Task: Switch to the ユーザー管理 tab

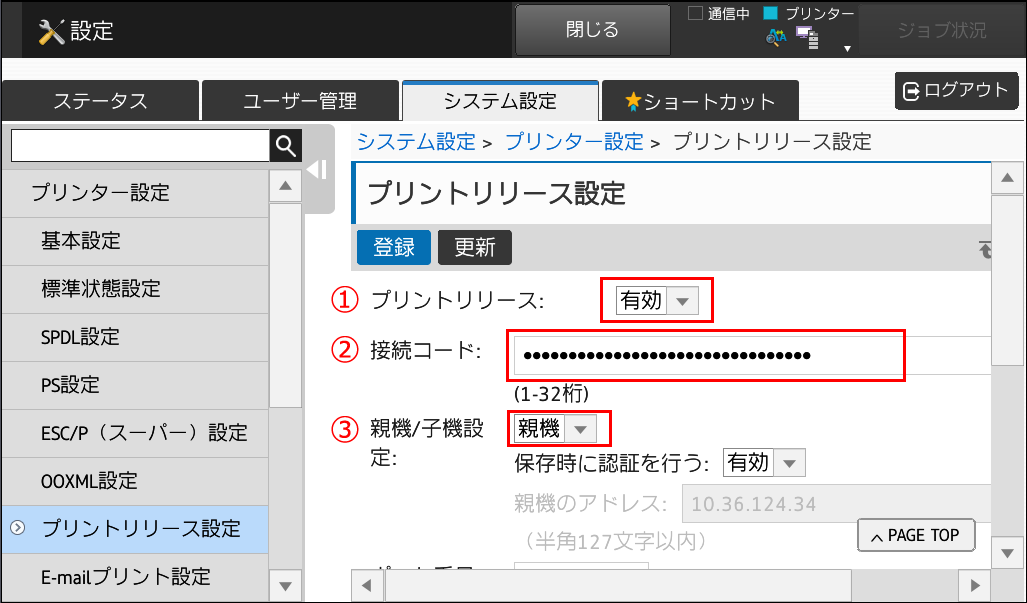Action: pos(300,101)
